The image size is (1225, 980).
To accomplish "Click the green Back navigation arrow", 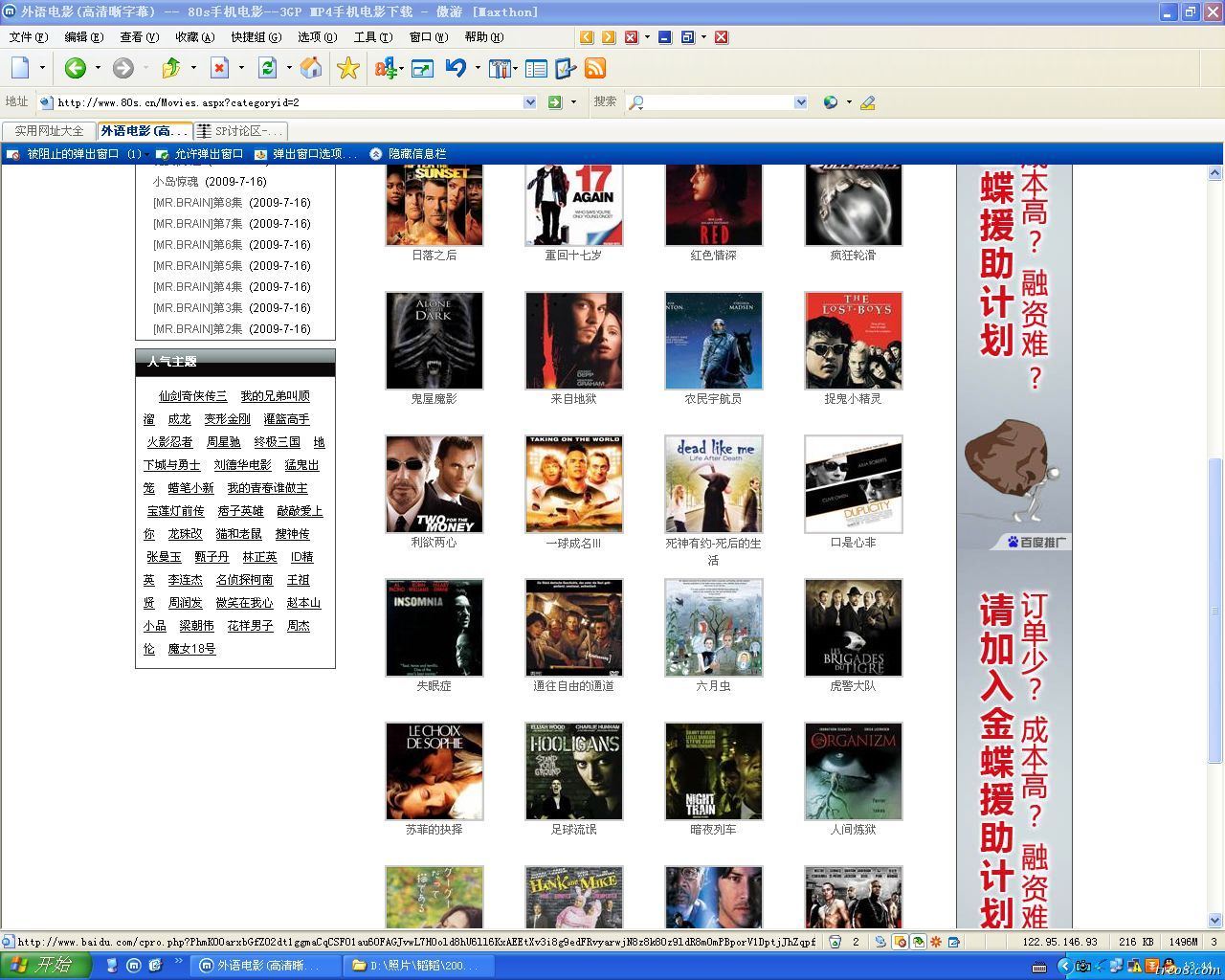I will point(75,68).
